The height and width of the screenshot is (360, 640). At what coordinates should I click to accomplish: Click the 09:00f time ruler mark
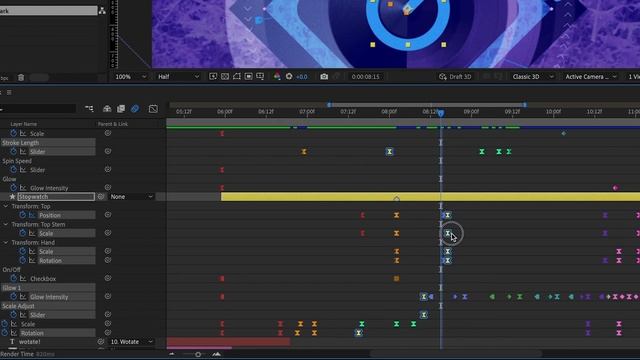tap(471, 111)
